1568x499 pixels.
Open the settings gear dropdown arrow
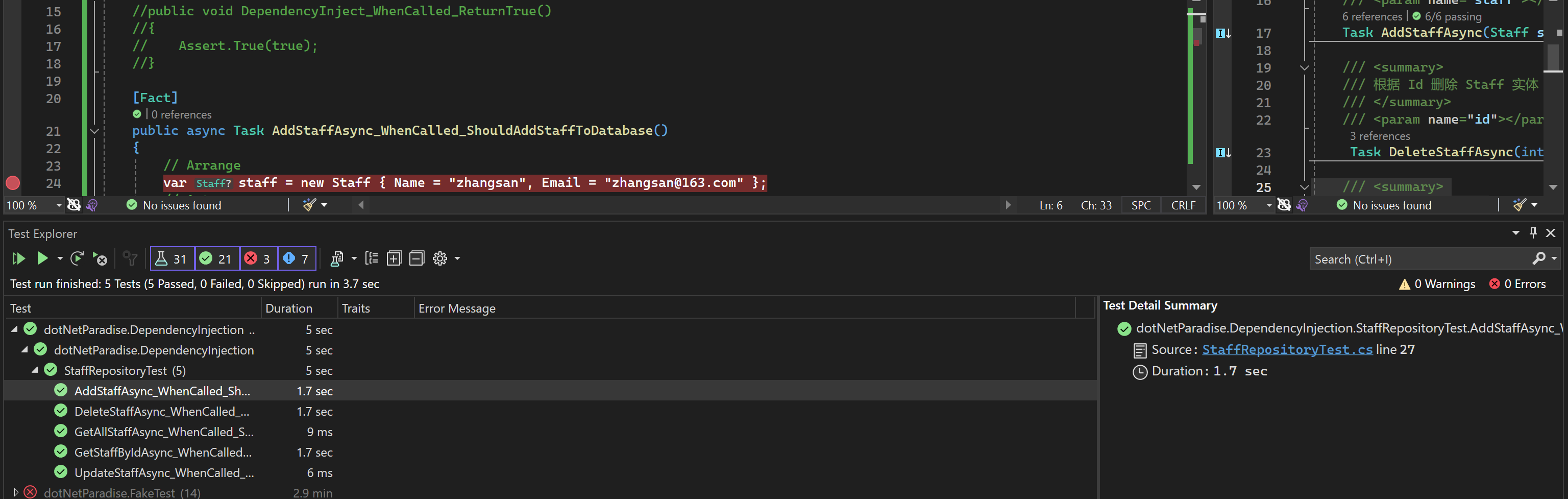pos(457,258)
